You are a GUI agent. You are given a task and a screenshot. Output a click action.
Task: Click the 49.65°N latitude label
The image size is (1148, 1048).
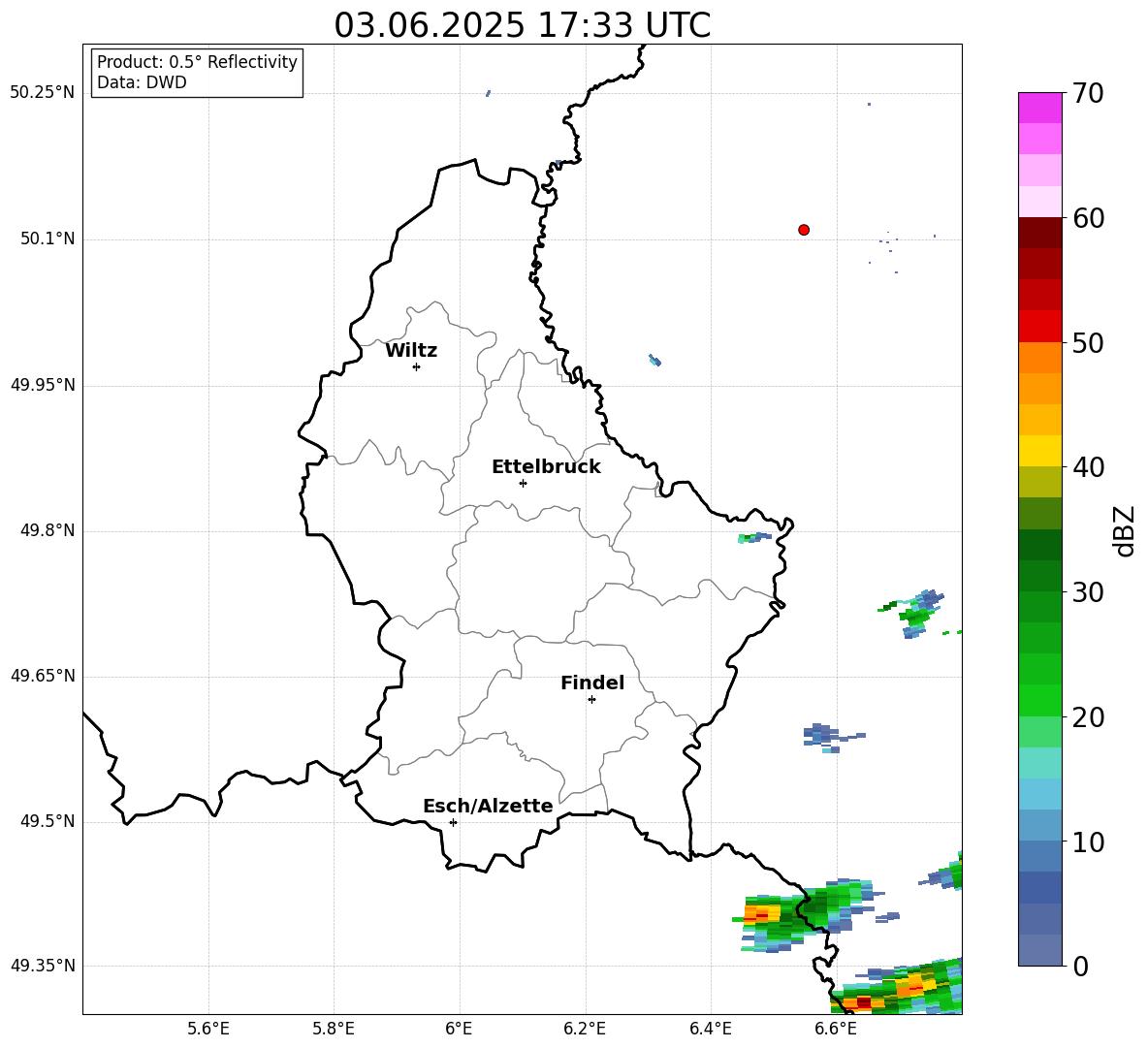43,676
